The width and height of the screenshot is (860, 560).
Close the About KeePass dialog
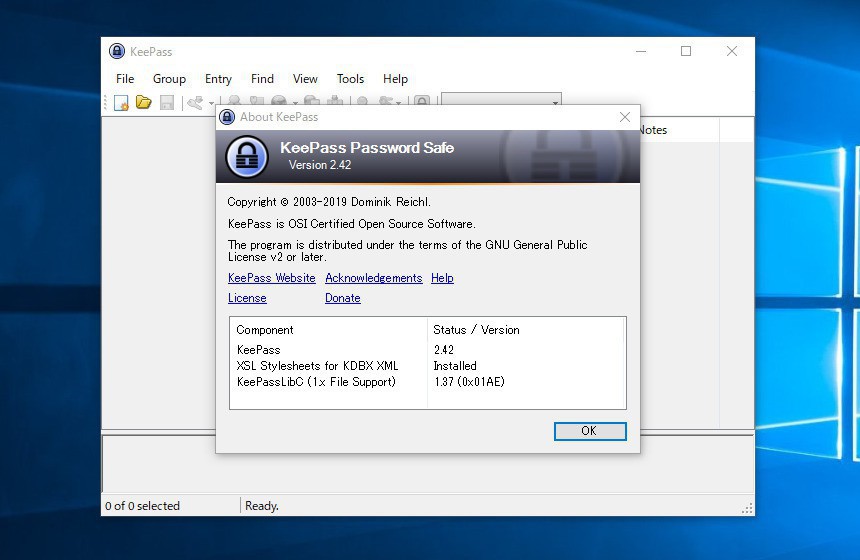tap(625, 117)
